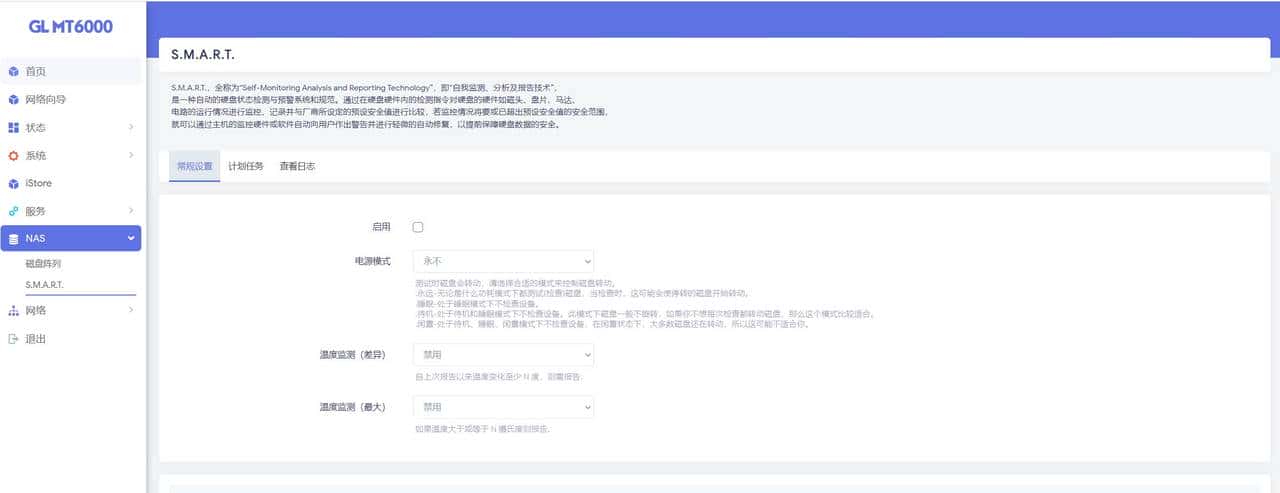Click the 状态 dashboard grid icon
This screenshot has height=493, width=1280.
pyautogui.click(x=13, y=128)
